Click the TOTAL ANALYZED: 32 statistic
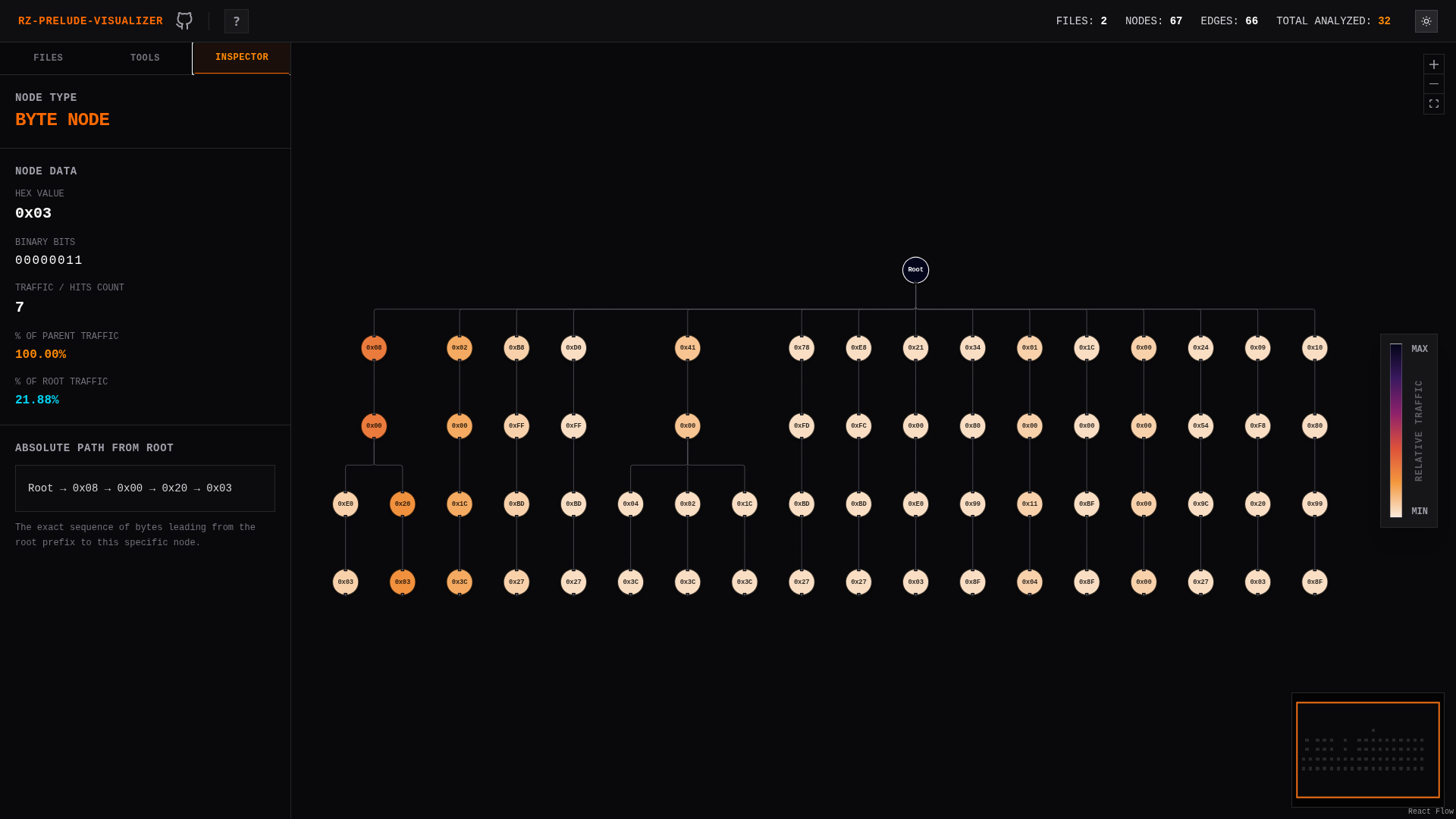The image size is (1456, 819). (1333, 21)
